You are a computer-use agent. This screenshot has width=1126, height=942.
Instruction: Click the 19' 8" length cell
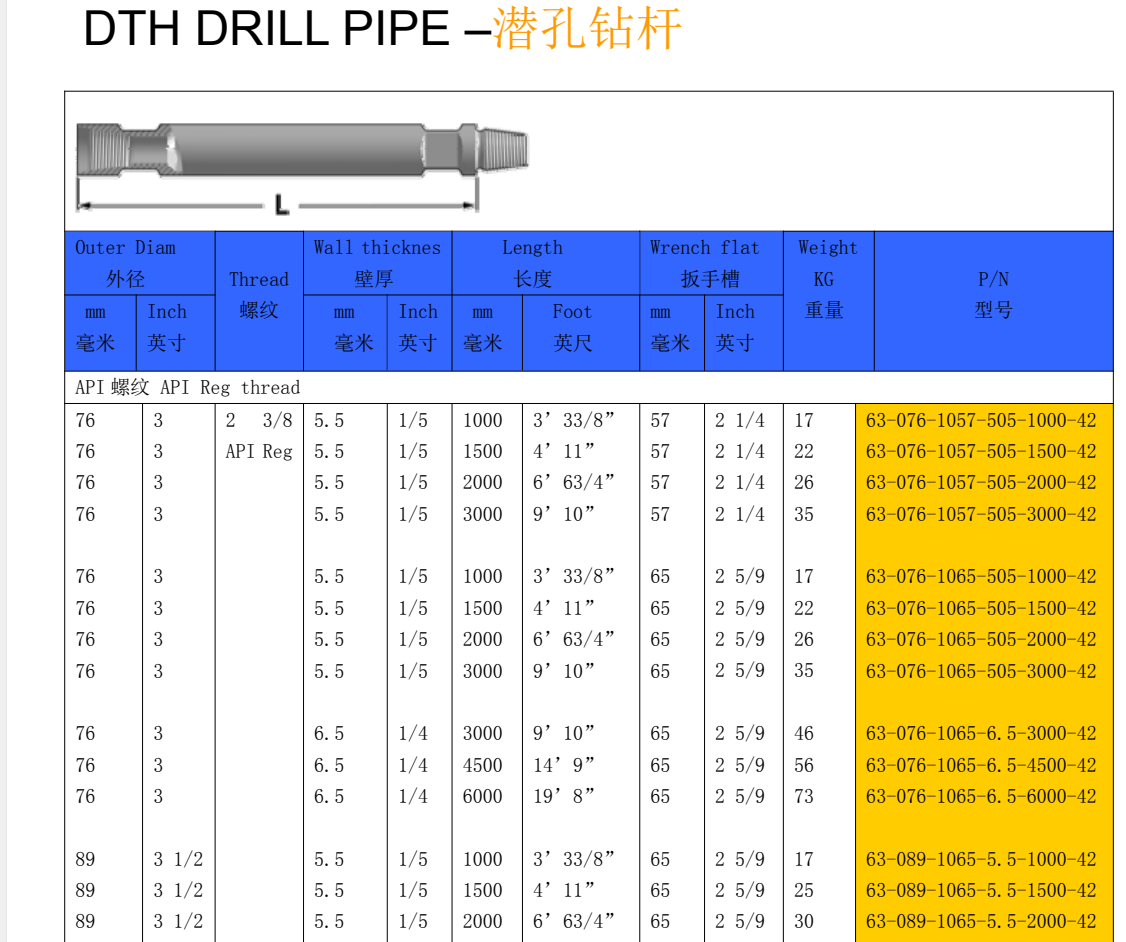click(564, 797)
